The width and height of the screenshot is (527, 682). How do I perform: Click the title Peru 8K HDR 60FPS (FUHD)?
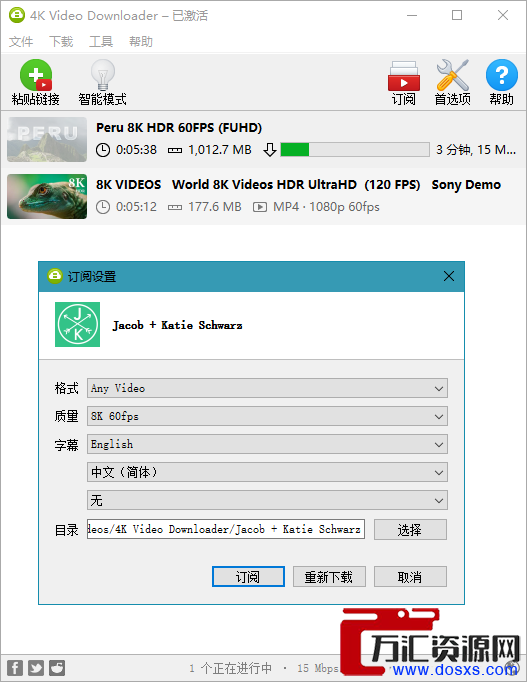[x=179, y=127]
